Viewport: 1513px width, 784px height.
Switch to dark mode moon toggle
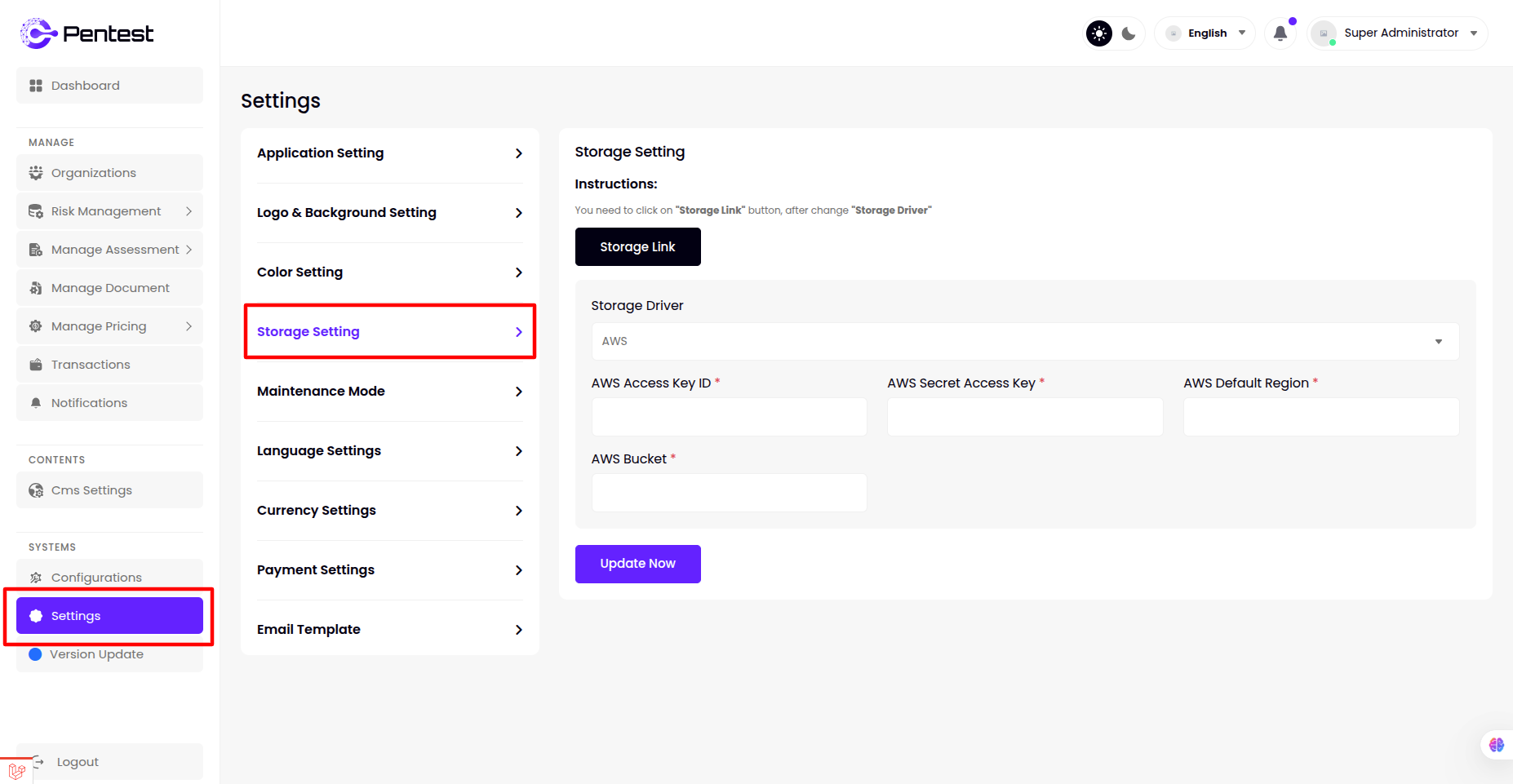[1129, 33]
